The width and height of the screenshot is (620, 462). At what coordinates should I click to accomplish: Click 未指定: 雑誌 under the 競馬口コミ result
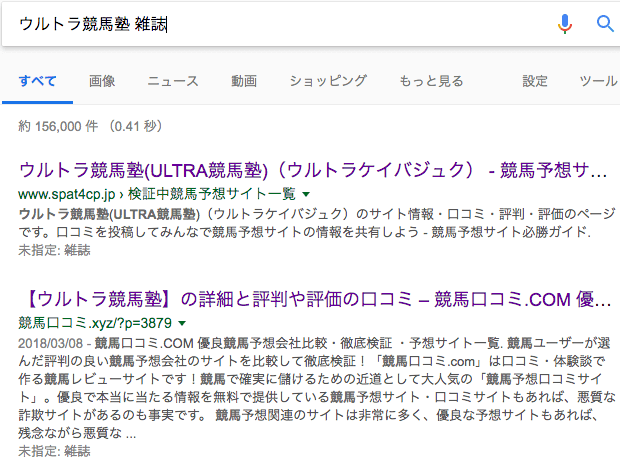tap(54, 451)
